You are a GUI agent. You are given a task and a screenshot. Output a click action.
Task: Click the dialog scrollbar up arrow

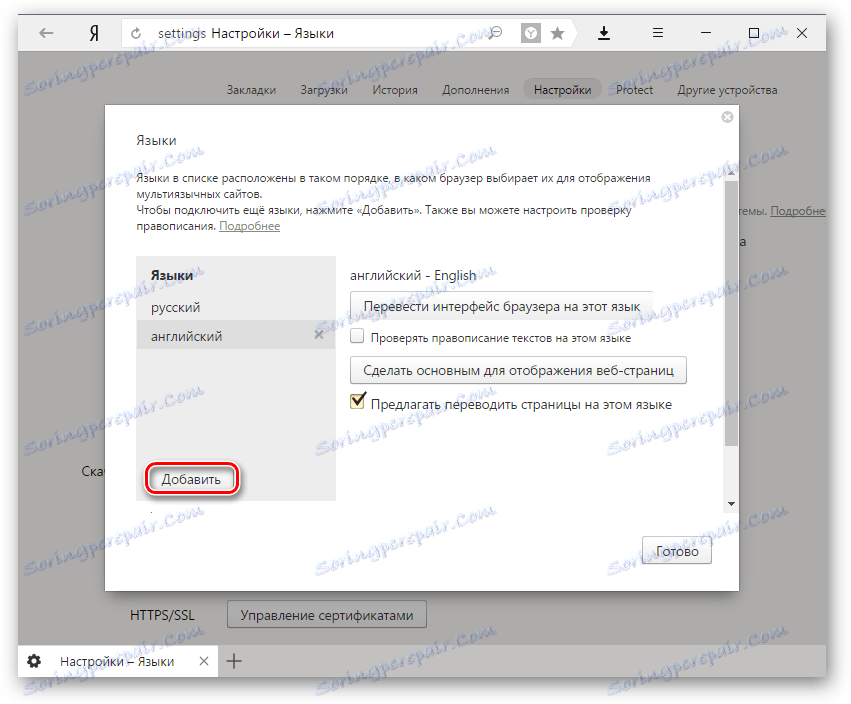click(x=731, y=173)
